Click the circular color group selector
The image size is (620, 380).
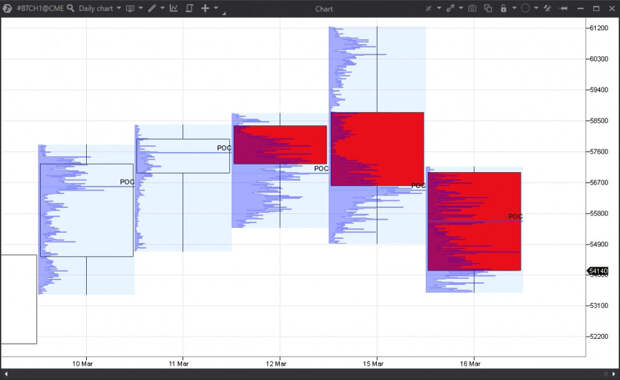point(525,8)
